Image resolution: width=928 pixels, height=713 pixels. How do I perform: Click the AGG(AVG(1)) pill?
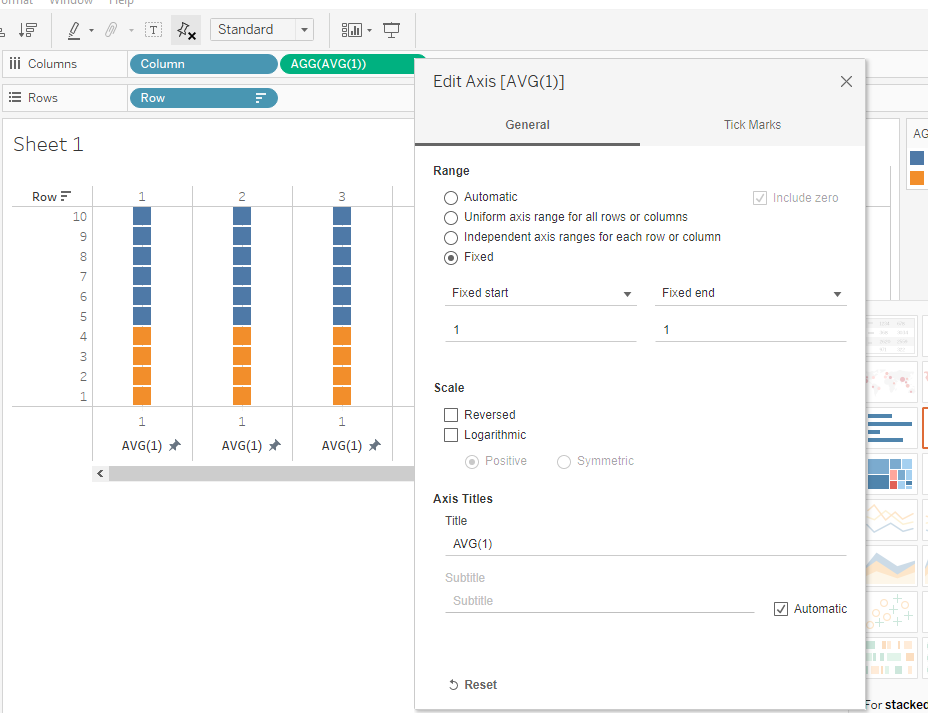(x=347, y=64)
